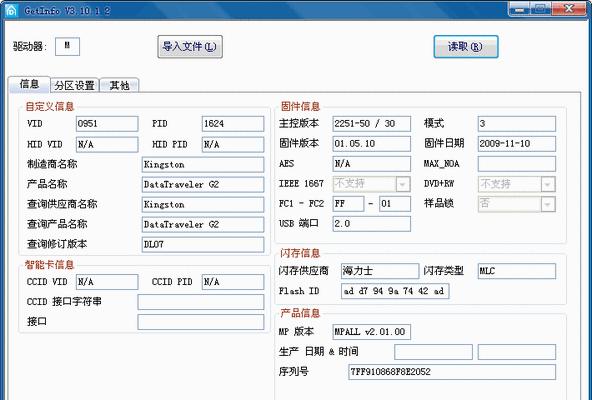The height and width of the screenshot is (400, 592).
Task: Expand the DVD+RW dropdown
Action: (x=547, y=184)
